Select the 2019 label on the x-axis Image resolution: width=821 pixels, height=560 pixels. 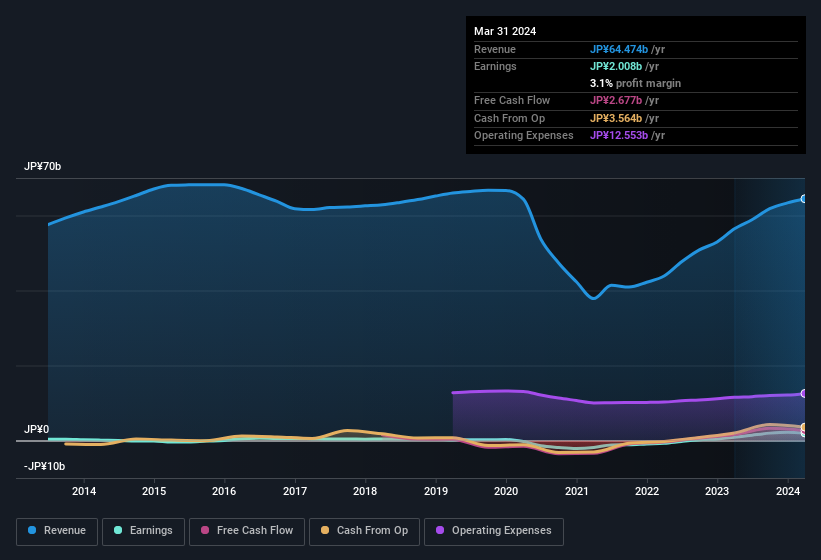click(436, 491)
